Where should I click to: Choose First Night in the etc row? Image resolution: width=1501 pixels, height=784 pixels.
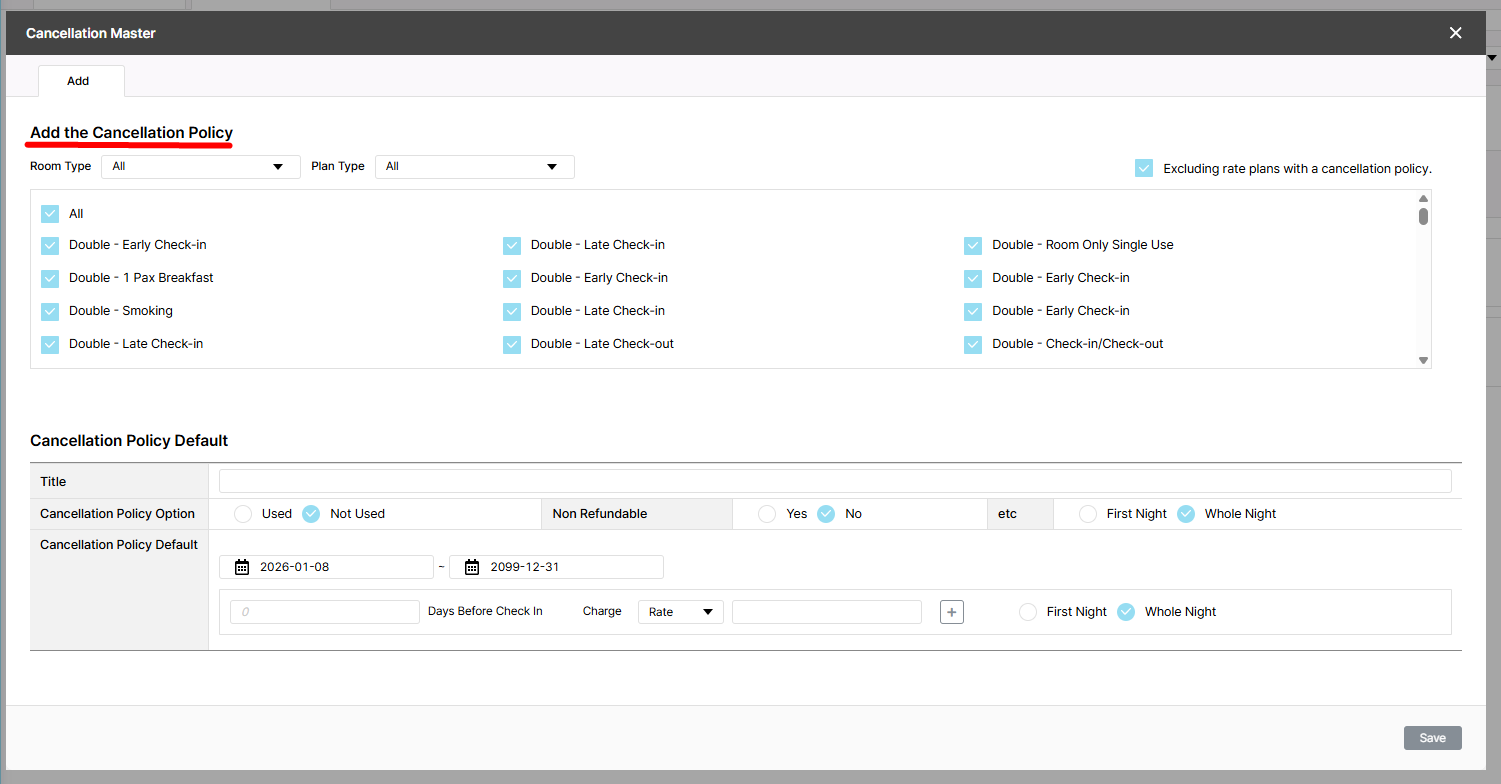click(x=1088, y=514)
